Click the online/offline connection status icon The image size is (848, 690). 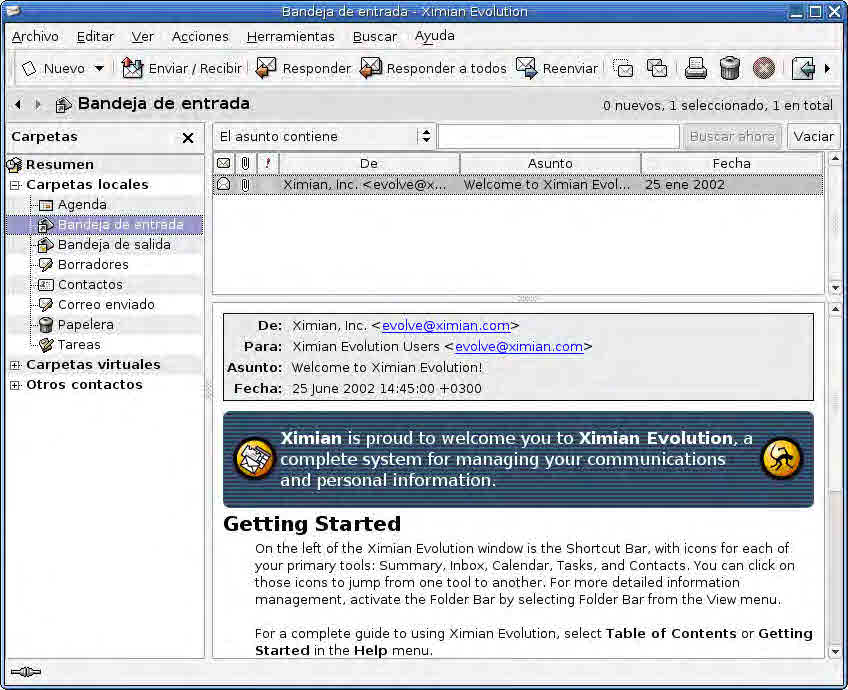pos(25,672)
